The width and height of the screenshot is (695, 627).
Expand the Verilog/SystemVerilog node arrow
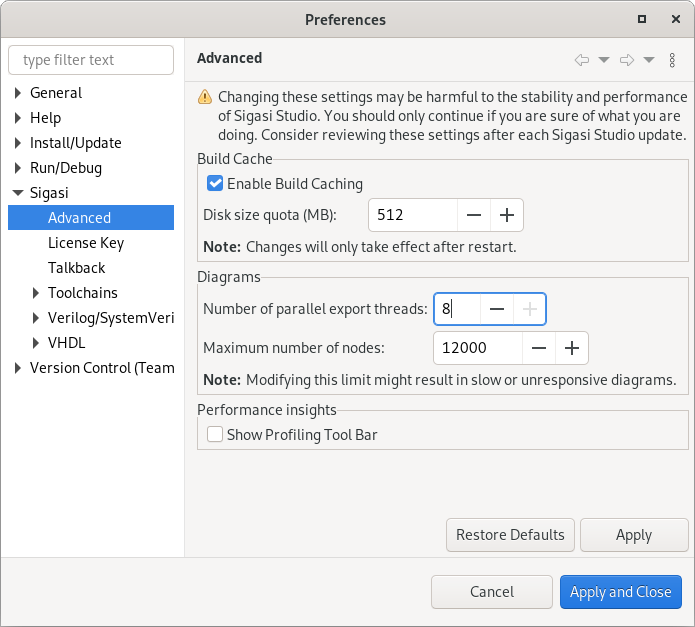(36, 318)
